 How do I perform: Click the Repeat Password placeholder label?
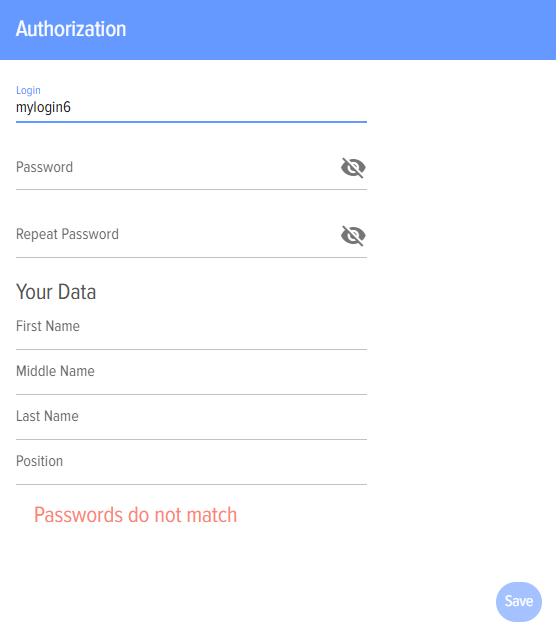[x=67, y=234]
